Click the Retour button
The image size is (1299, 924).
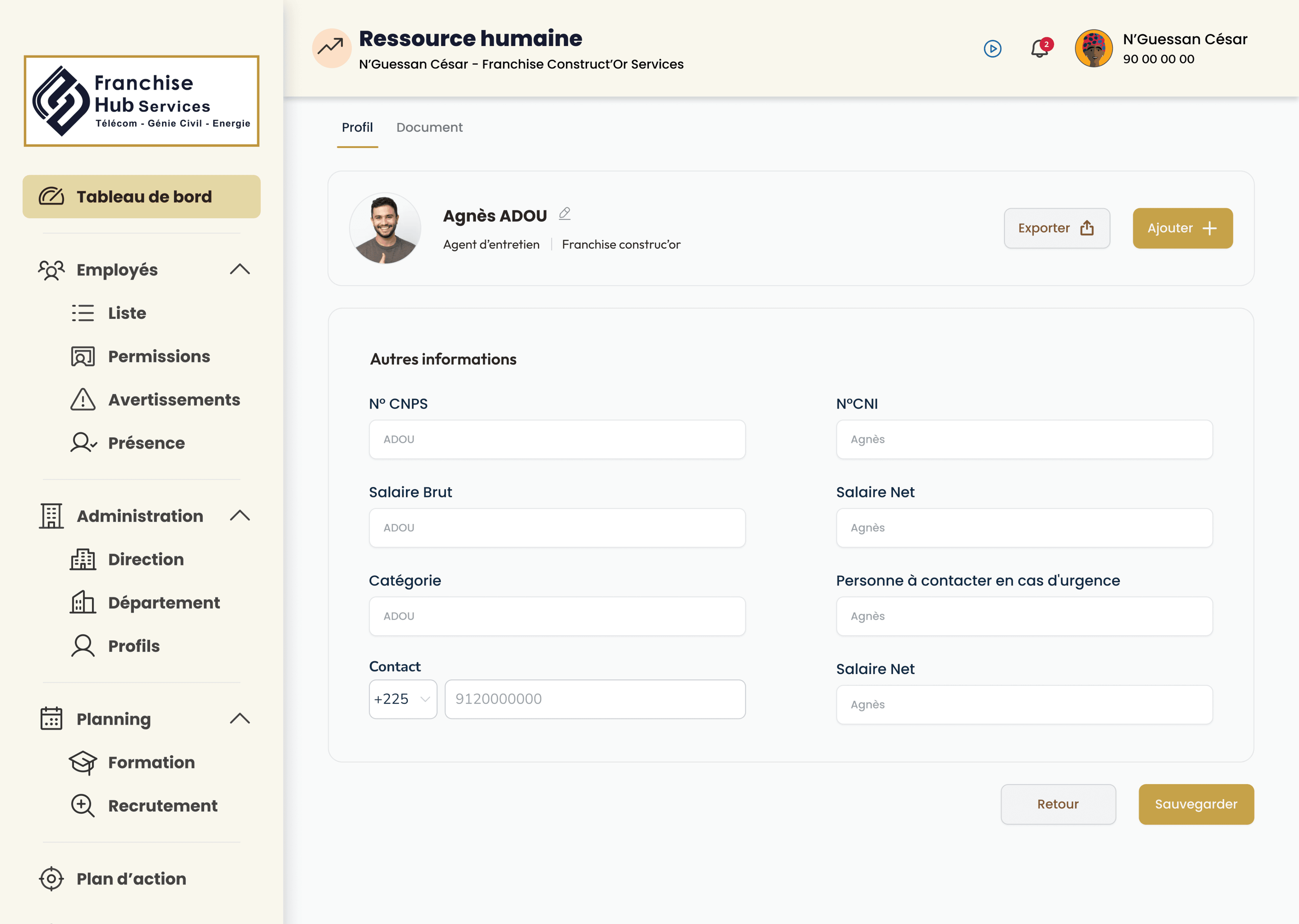point(1058,805)
